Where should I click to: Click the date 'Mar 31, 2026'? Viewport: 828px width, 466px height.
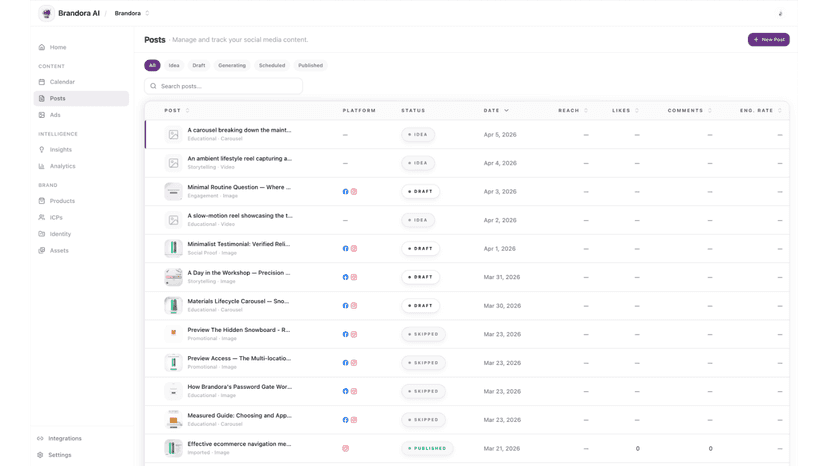pyautogui.click(x=502, y=277)
